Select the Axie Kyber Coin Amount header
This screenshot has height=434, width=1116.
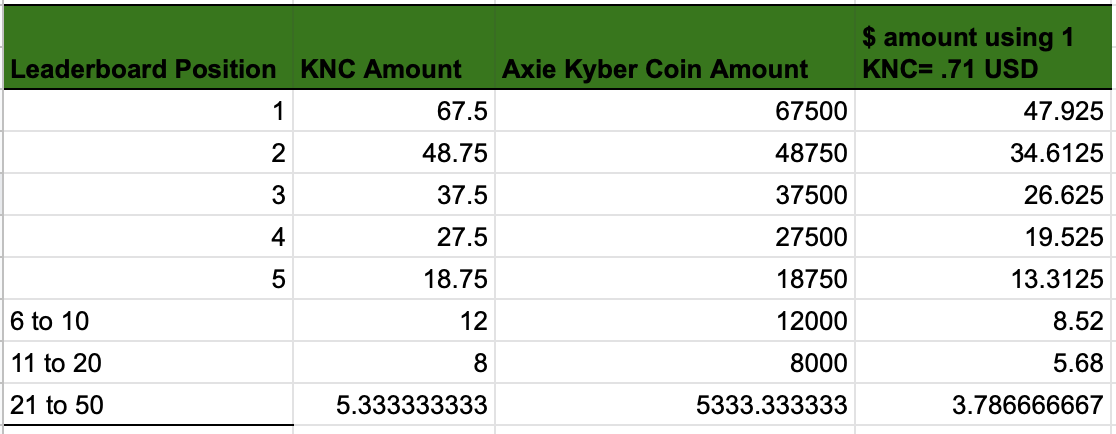pyautogui.click(x=675, y=48)
